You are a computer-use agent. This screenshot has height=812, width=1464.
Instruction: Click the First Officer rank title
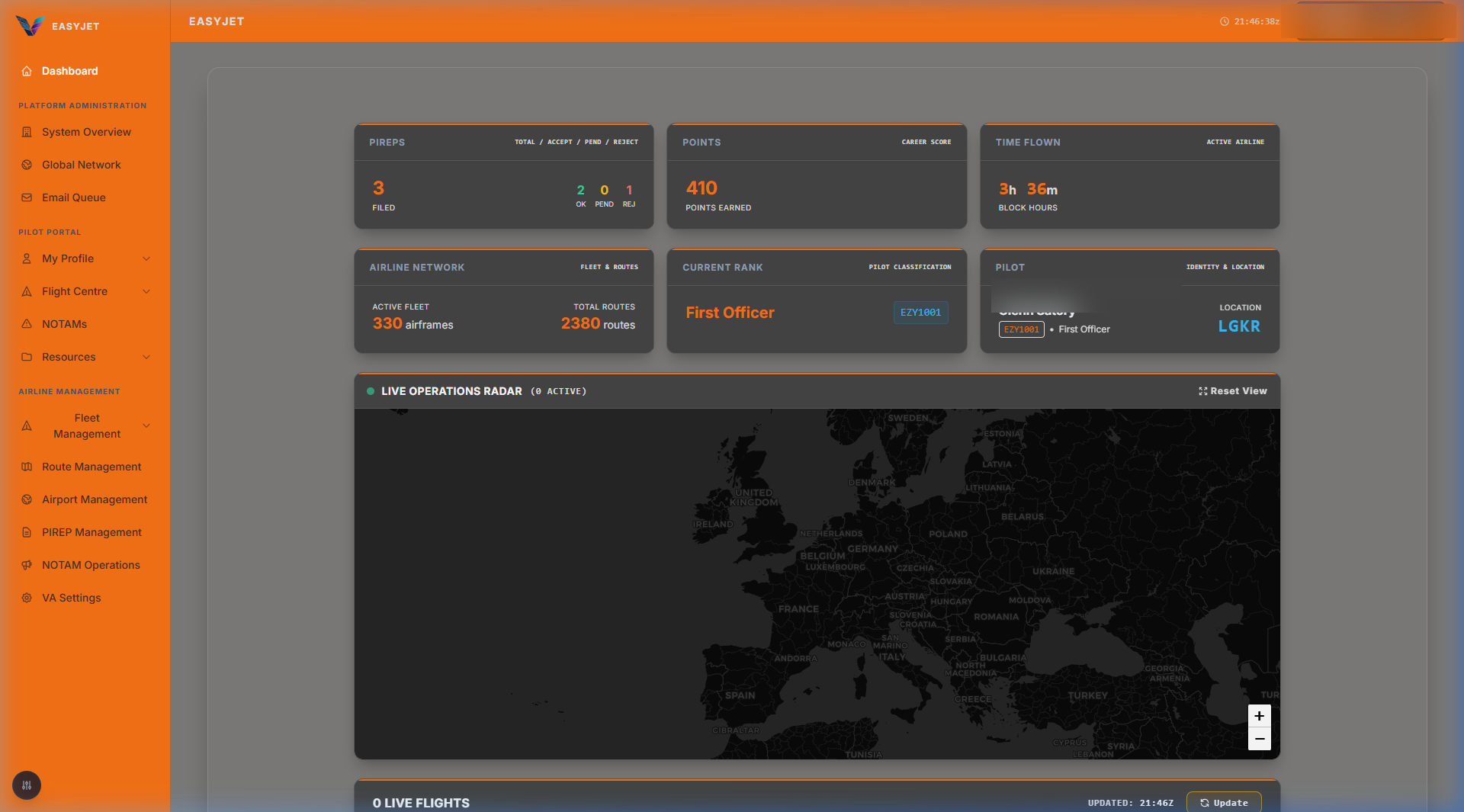point(730,313)
